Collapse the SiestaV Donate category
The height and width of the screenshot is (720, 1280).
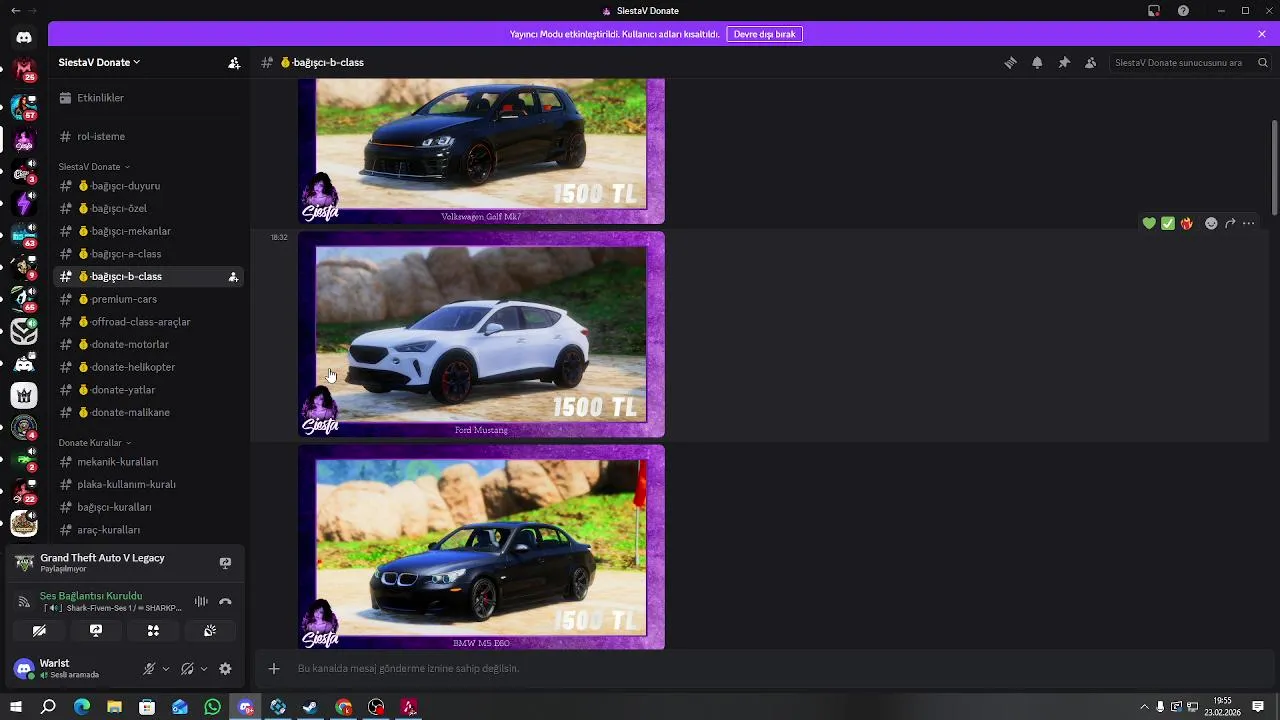point(94,166)
